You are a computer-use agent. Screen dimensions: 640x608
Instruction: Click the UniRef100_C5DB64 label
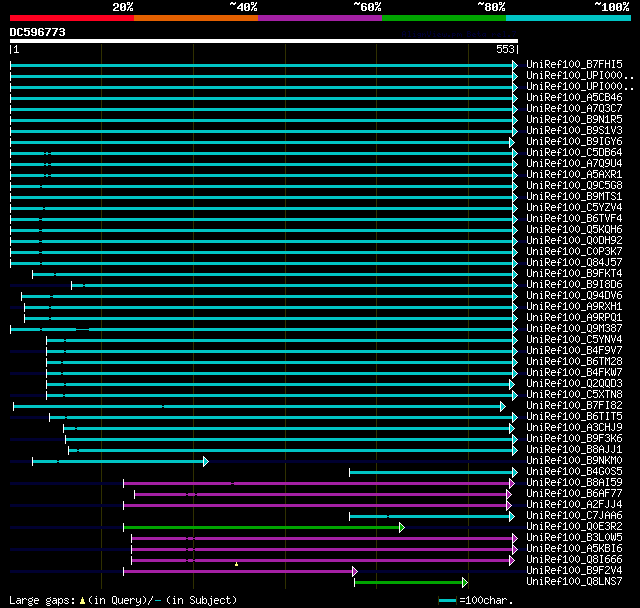[574, 153]
